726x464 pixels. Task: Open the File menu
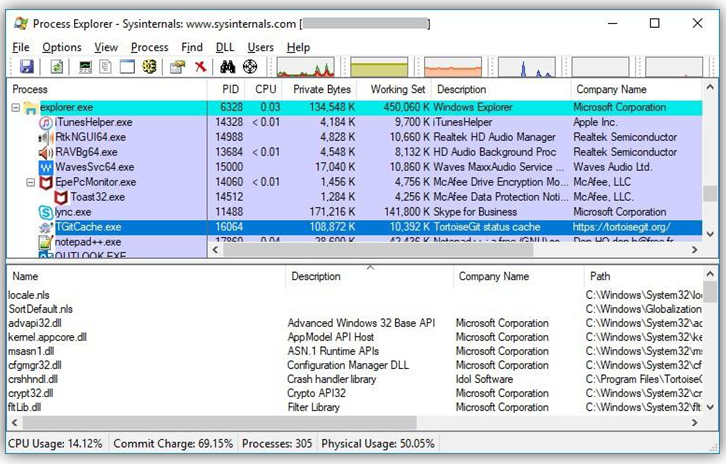click(21, 47)
